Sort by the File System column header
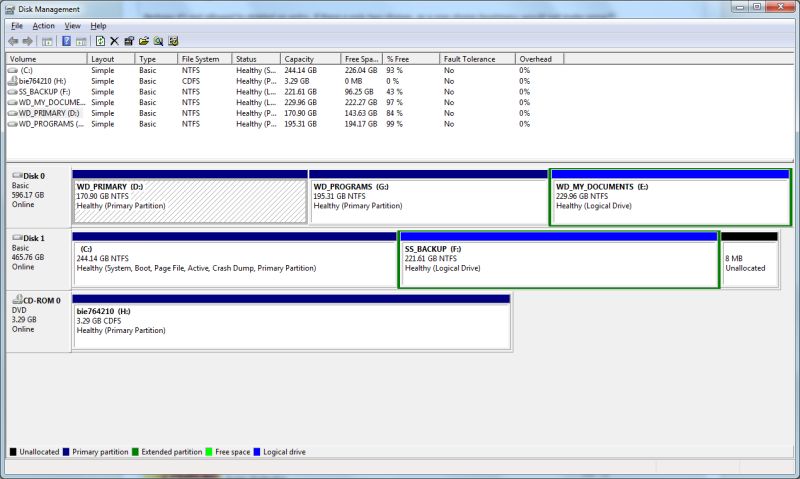Viewport: 800px width, 479px height. (205, 59)
